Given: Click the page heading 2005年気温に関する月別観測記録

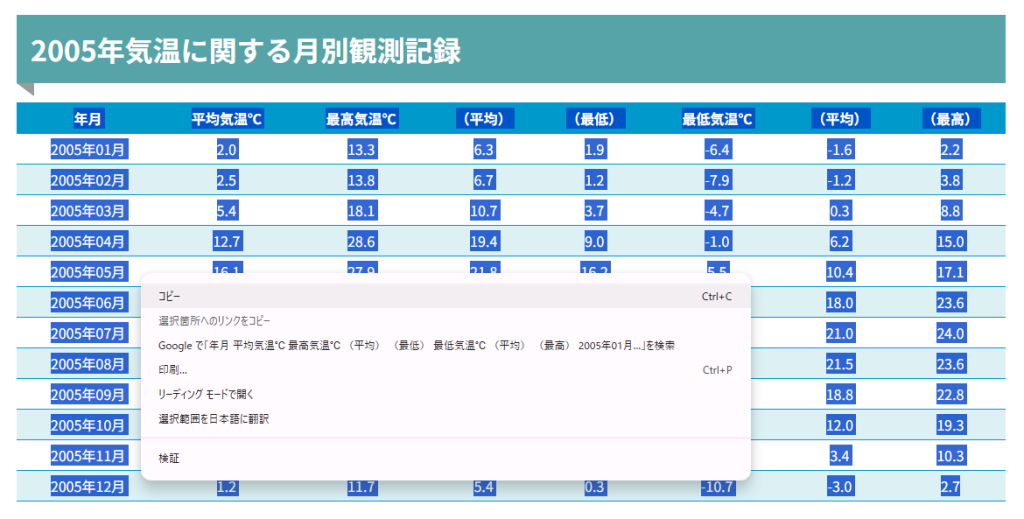Looking at the screenshot, I should tap(246, 51).
